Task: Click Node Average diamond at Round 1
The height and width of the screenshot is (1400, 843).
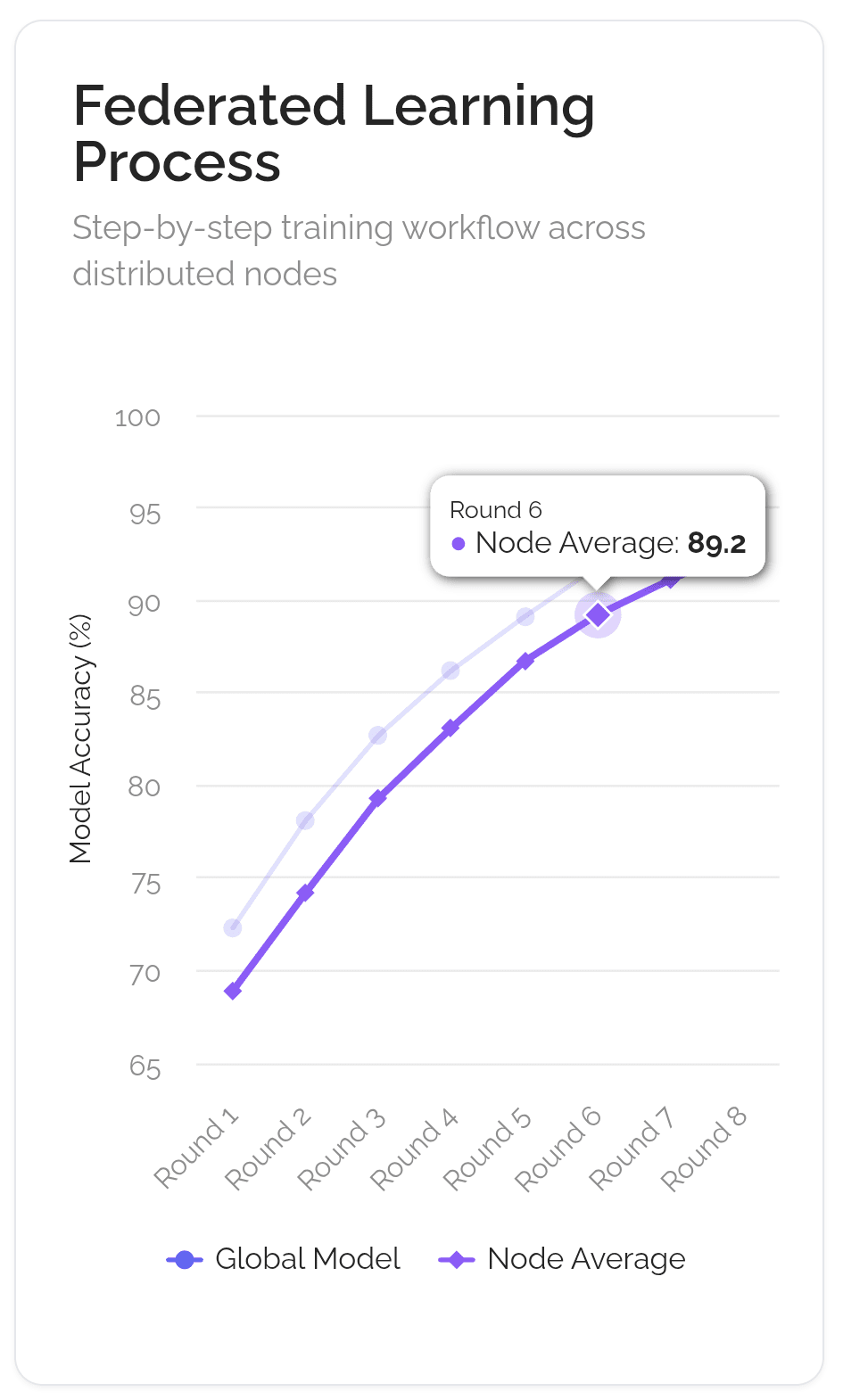Action: (233, 991)
